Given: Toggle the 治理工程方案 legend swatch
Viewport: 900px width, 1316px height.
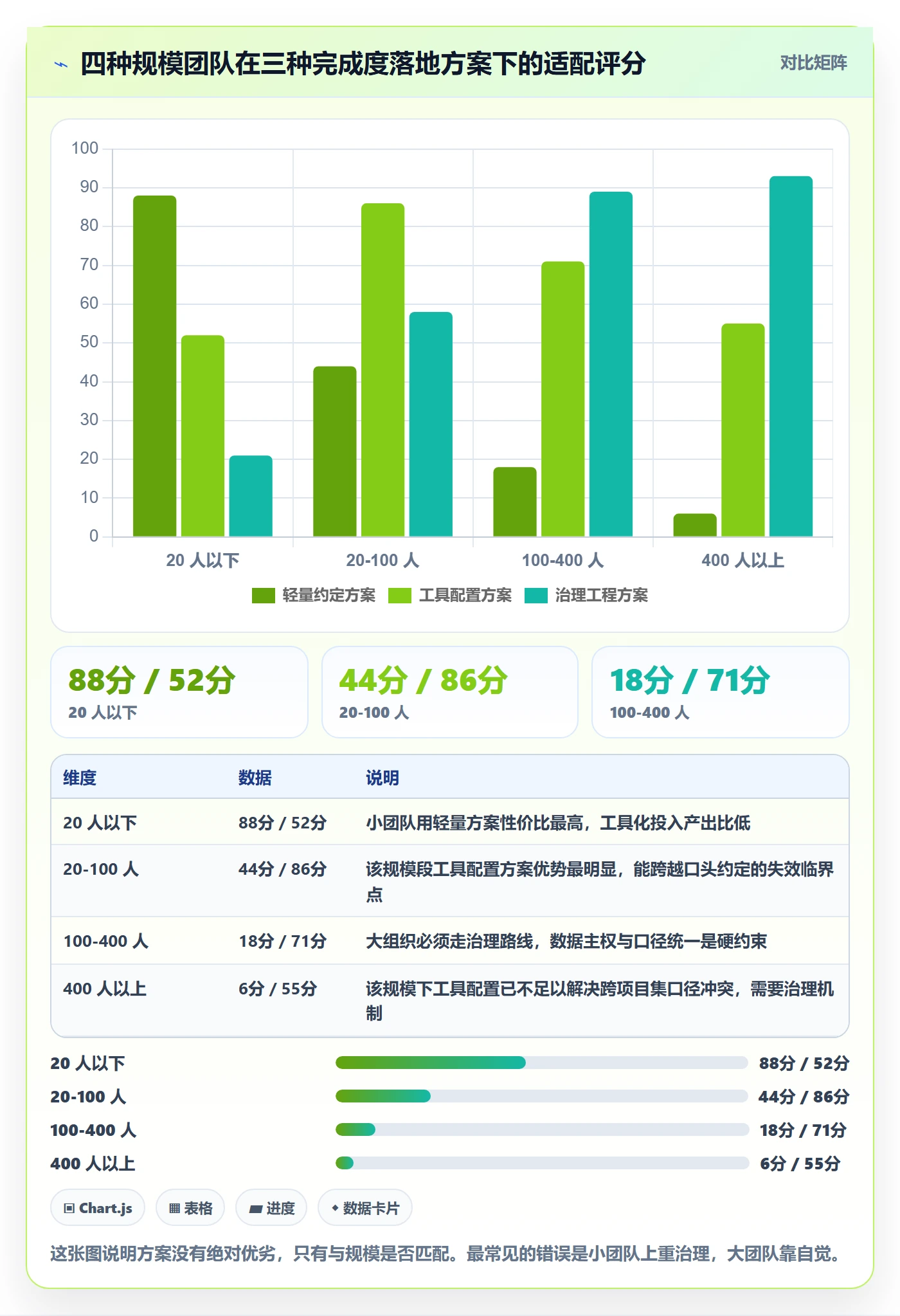Looking at the screenshot, I should click(535, 596).
